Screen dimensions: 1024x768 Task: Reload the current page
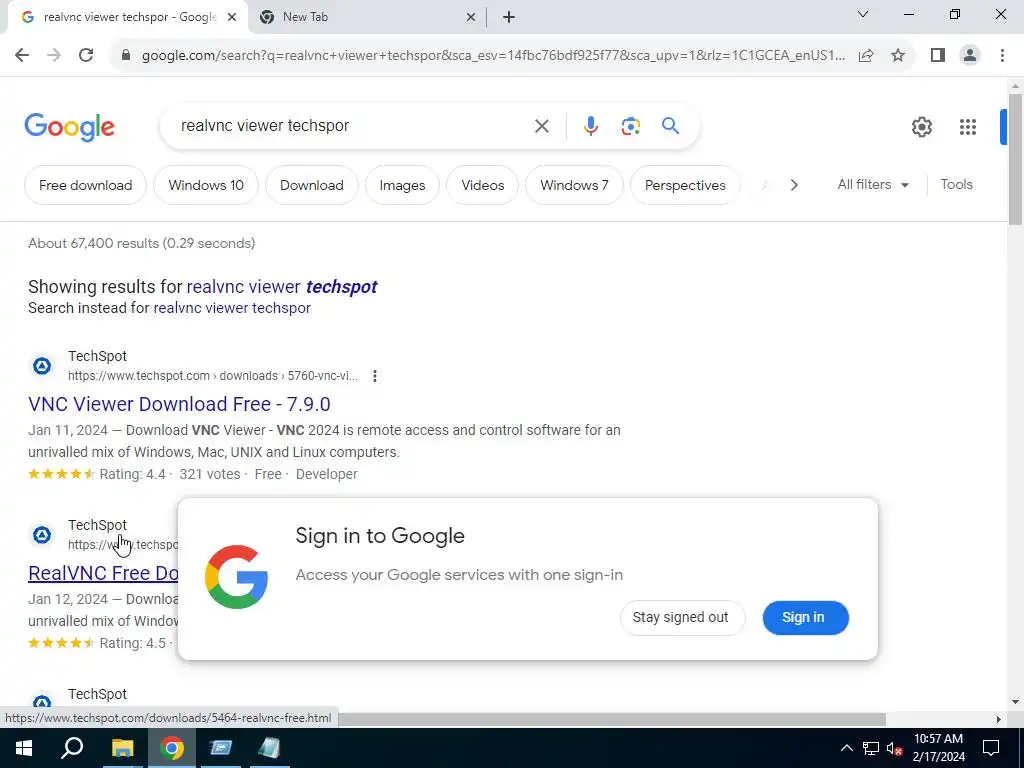86,55
